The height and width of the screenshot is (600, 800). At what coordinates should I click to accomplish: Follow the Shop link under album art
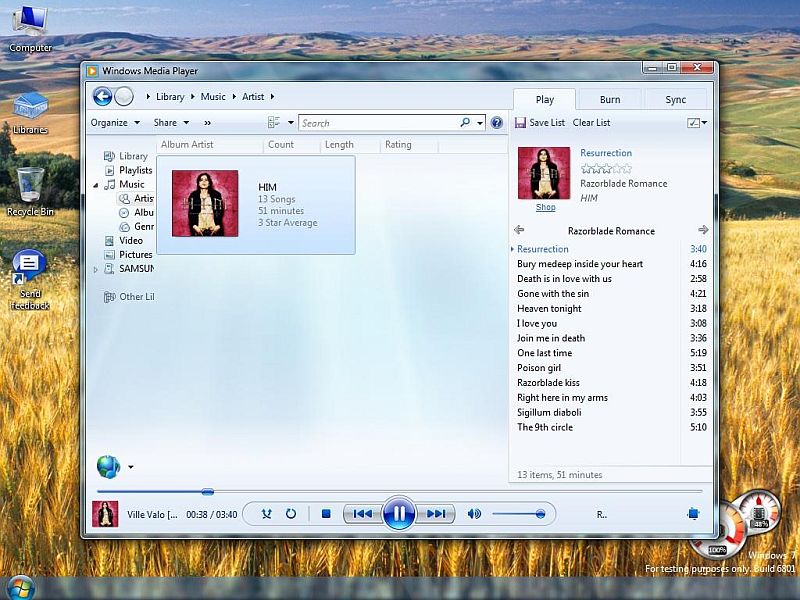(545, 207)
